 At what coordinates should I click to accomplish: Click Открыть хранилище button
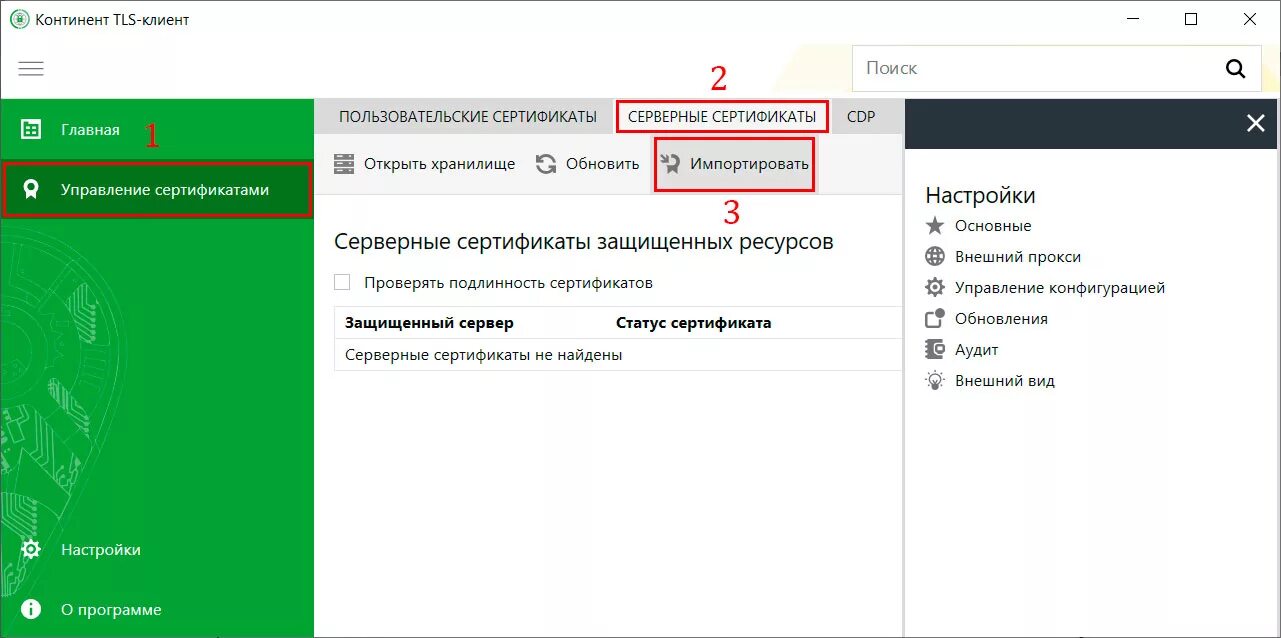(425, 164)
